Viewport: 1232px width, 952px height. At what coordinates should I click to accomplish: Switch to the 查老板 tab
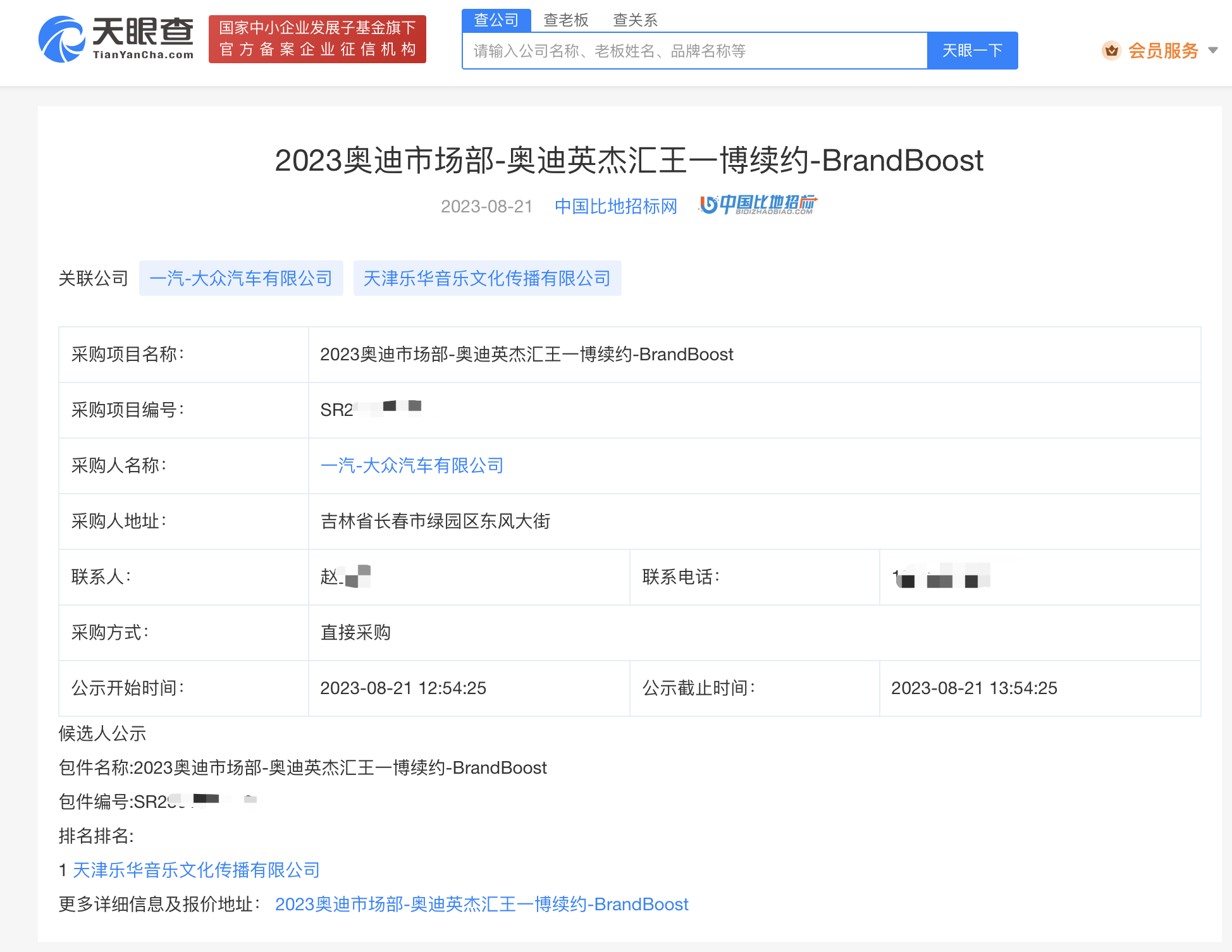[x=565, y=20]
